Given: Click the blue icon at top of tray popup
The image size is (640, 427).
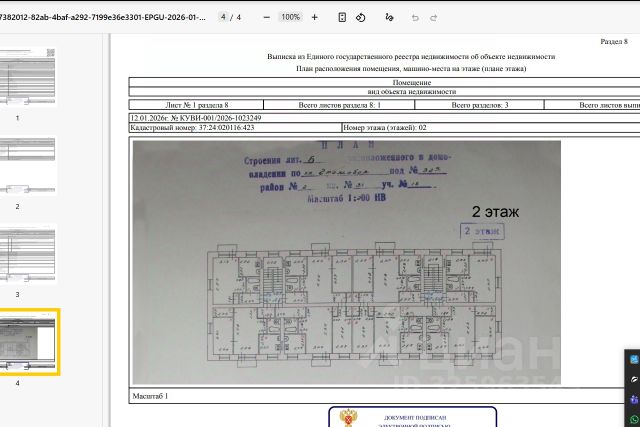Looking at the screenshot, I should pos(634,359).
